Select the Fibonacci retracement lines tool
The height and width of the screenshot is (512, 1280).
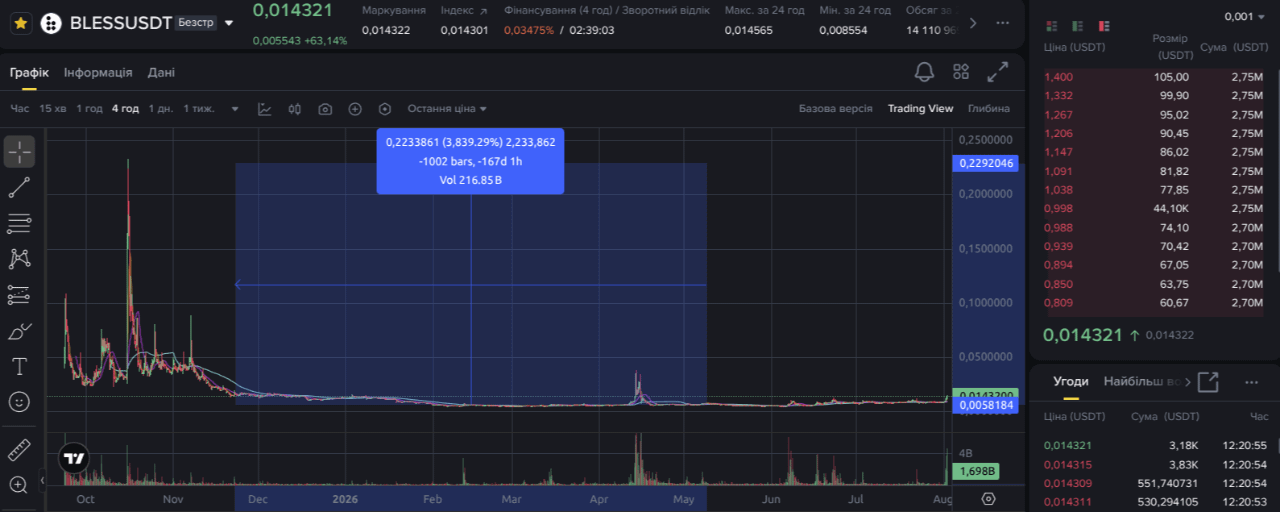(19, 223)
